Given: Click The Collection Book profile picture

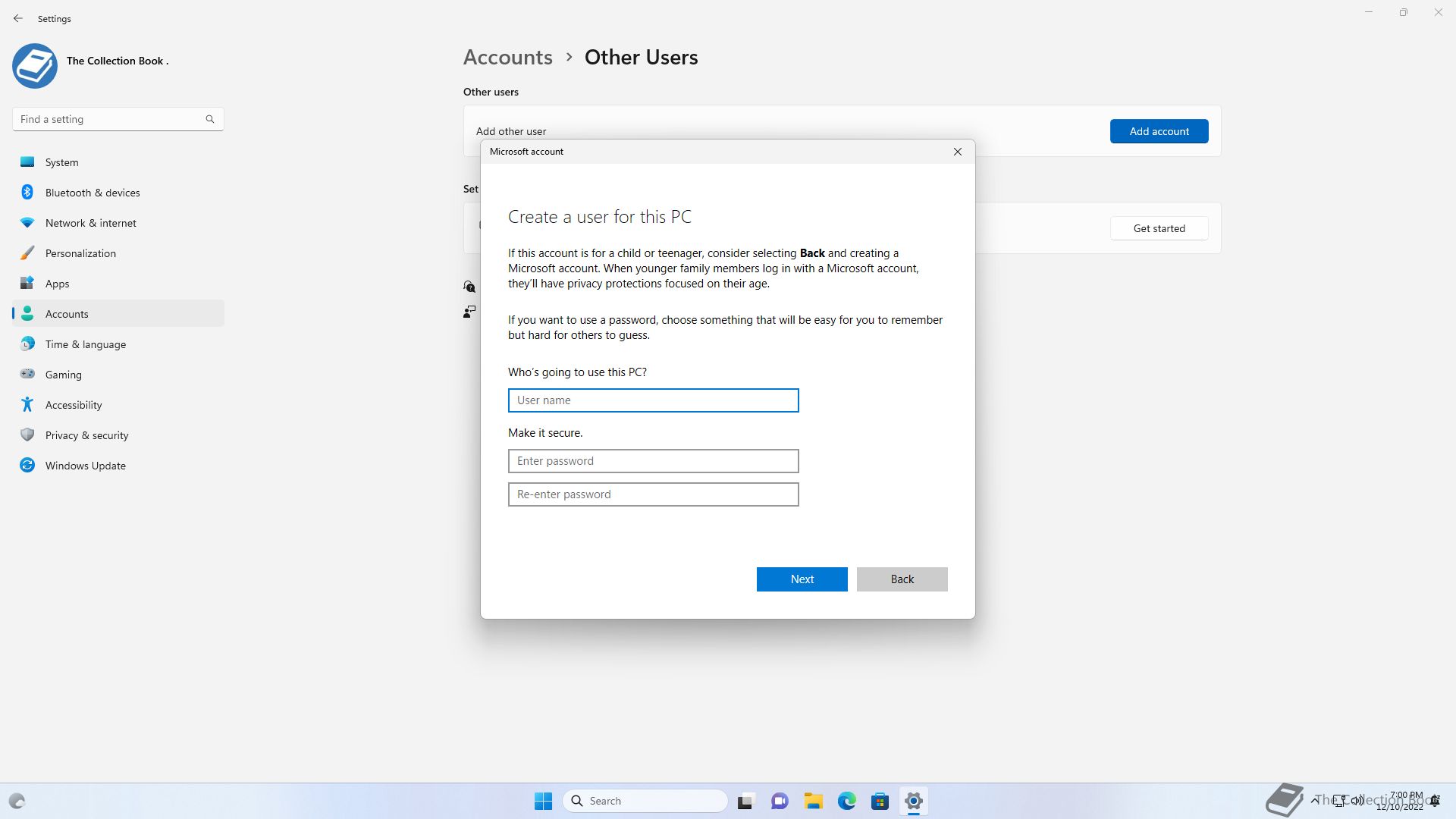Looking at the screenshot, I should click(35, 66).
